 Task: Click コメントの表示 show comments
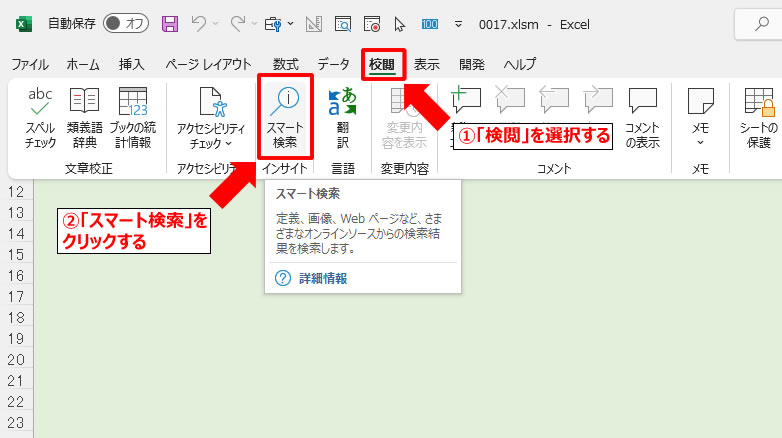click(x=642, y=118)
